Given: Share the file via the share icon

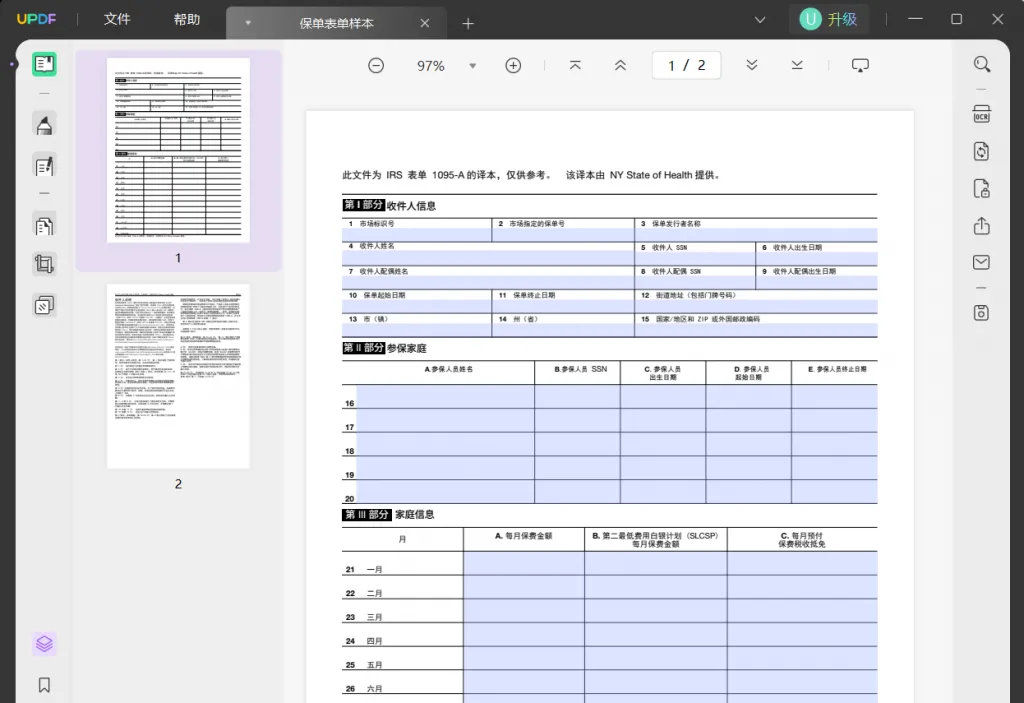Looking at the screenshot, I should 981,226.
